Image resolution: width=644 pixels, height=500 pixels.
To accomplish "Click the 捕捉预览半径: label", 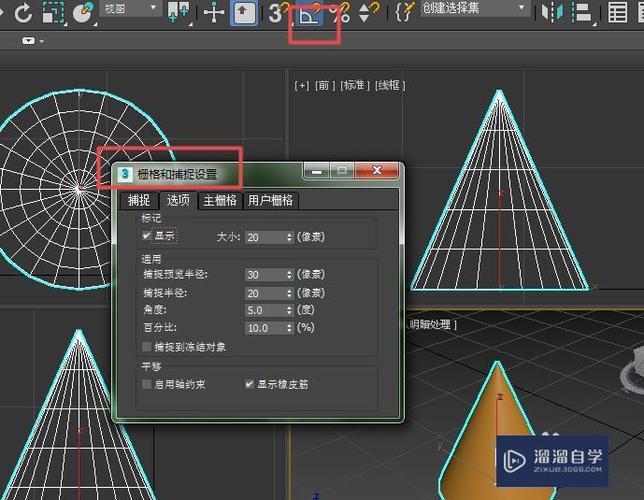I will coord(176,274).
